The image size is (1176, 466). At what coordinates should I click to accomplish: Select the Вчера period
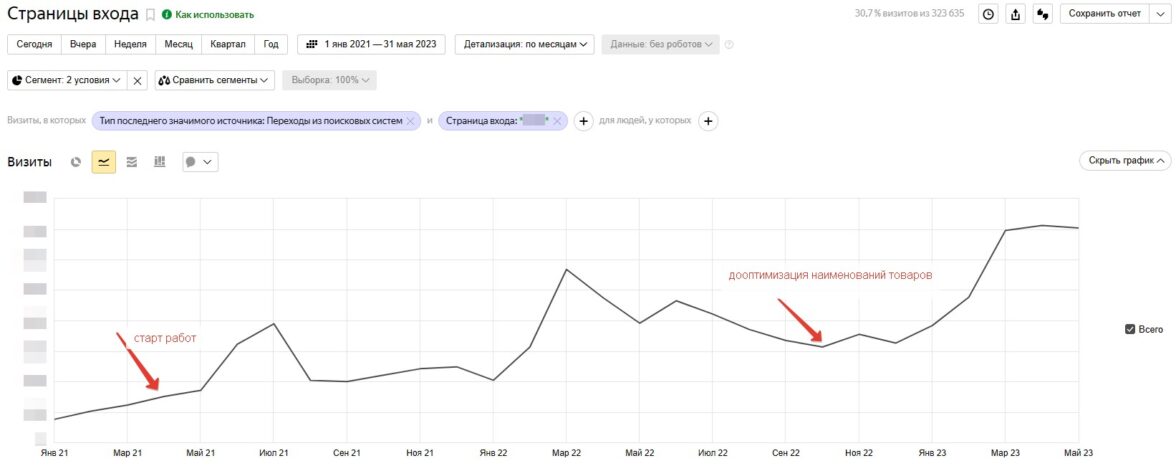tap(83, 44)
